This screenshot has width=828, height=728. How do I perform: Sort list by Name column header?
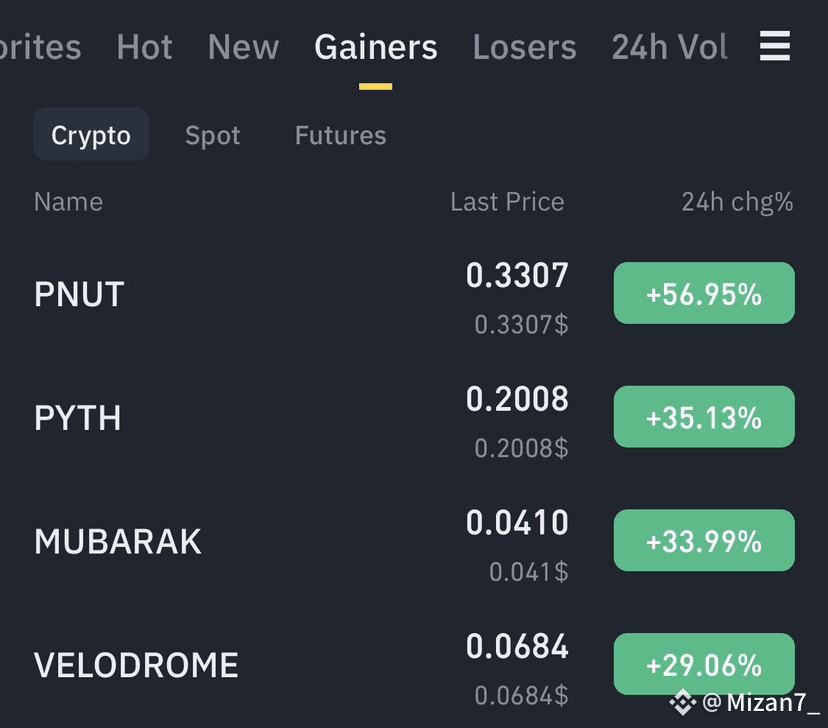tap(68, 202)
